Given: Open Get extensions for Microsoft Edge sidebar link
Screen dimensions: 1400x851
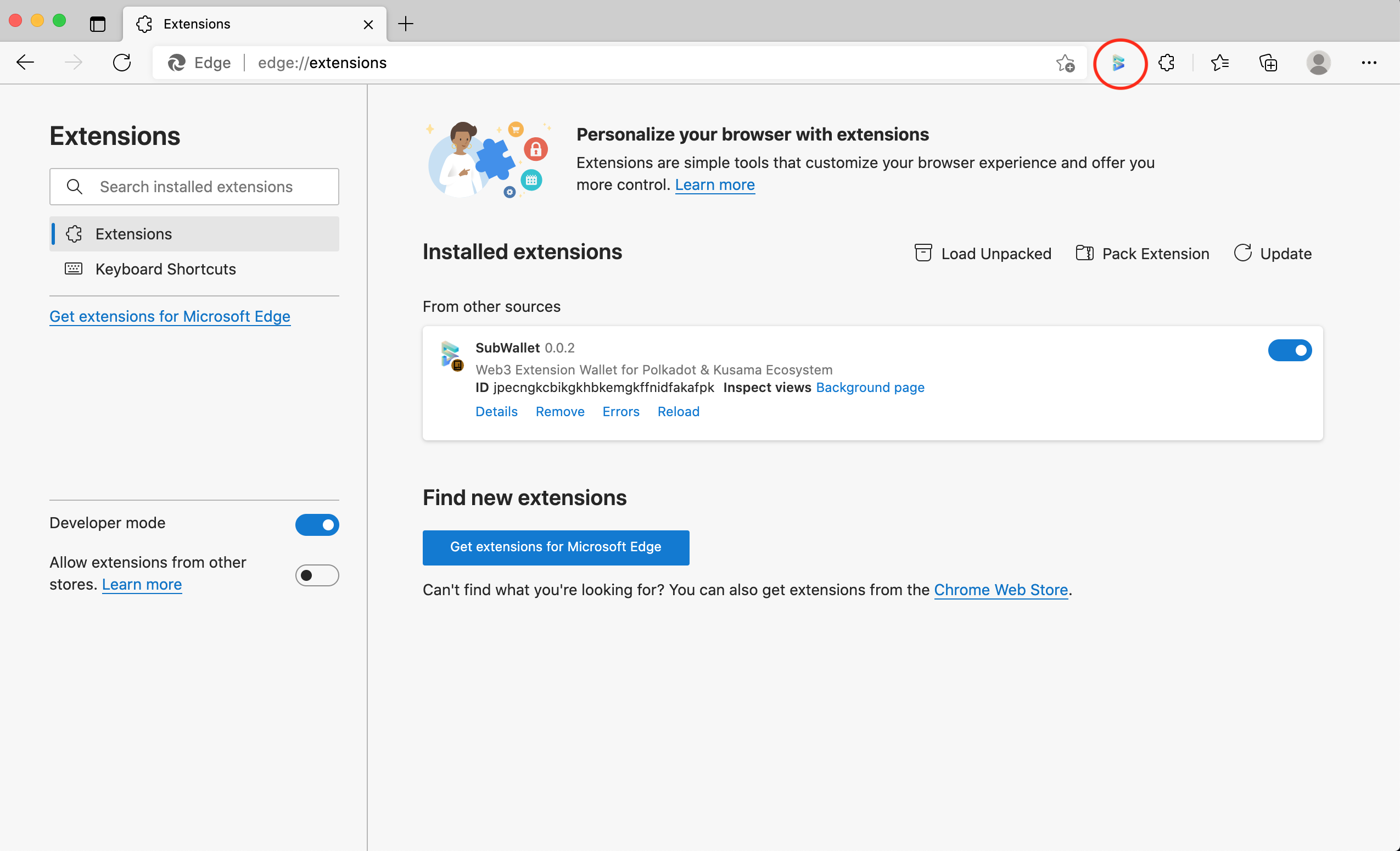Looking at the screenshot, I should [170, 316].
